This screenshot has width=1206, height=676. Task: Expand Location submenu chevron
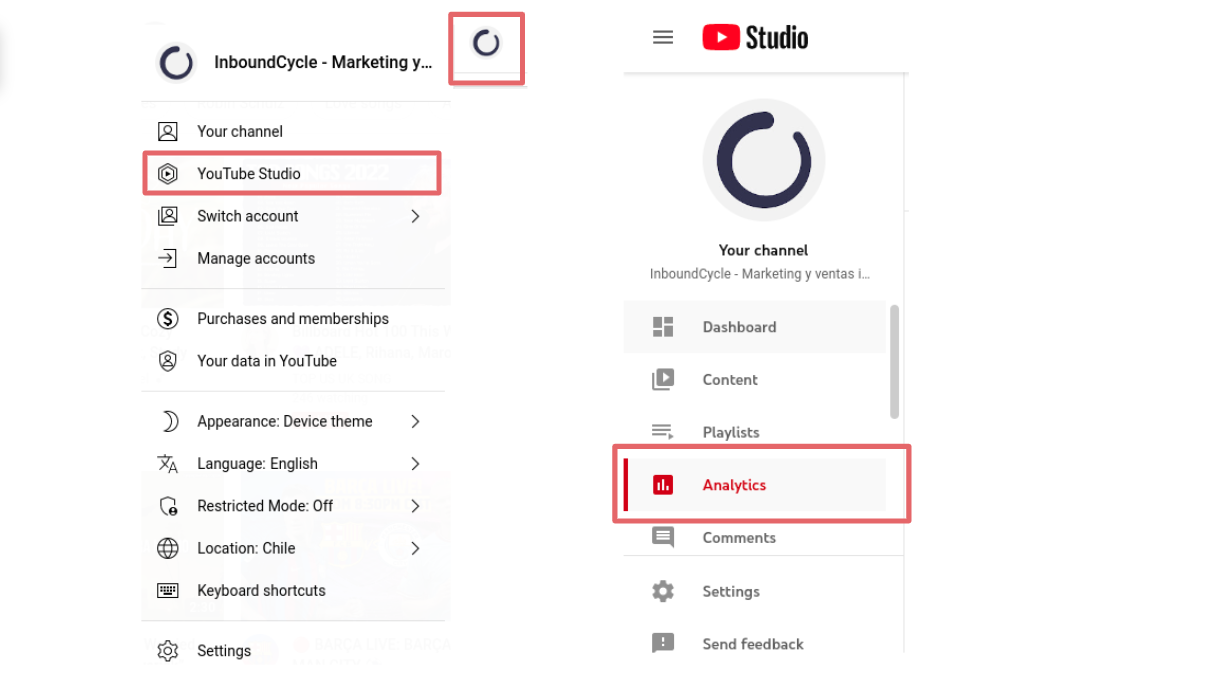coord(415,548)
